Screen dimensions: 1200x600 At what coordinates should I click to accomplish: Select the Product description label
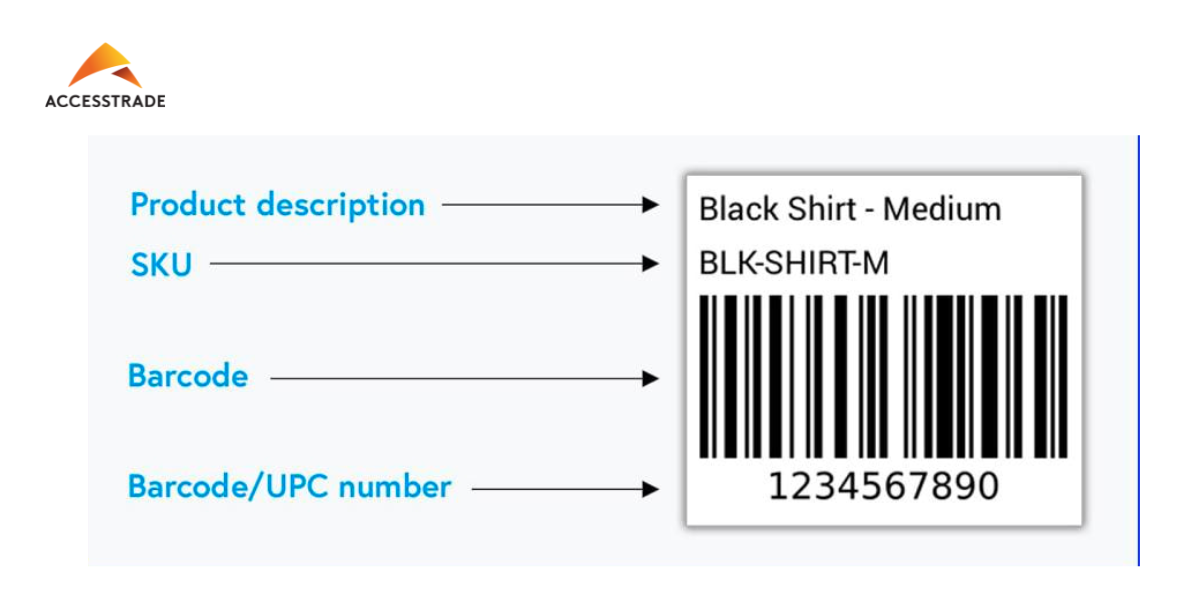[x=277, y=205]
